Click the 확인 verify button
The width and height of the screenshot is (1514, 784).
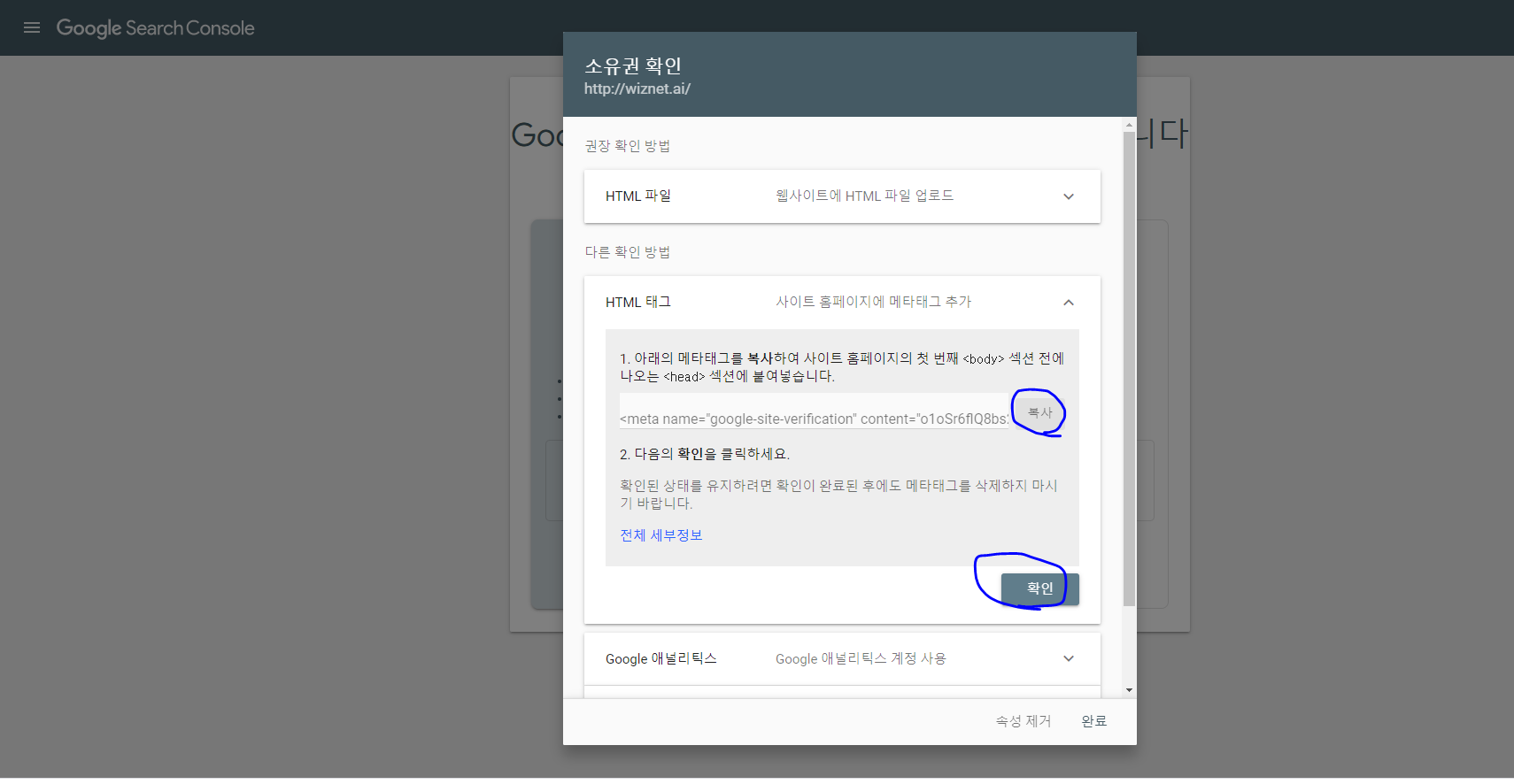[1040, 588]
